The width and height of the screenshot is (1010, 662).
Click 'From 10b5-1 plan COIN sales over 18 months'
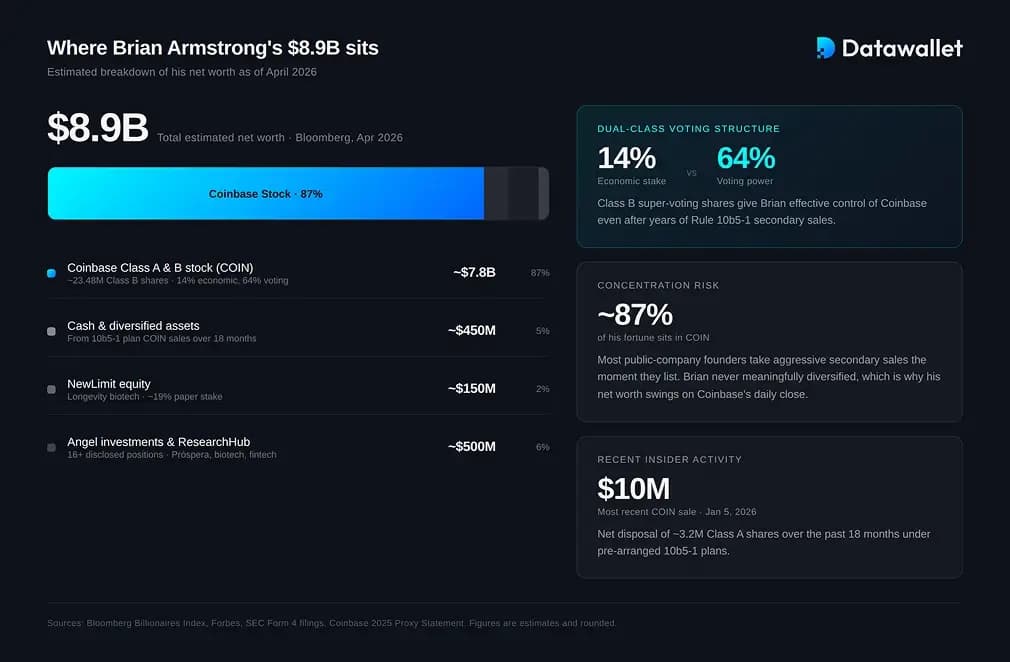pos(162,339)
